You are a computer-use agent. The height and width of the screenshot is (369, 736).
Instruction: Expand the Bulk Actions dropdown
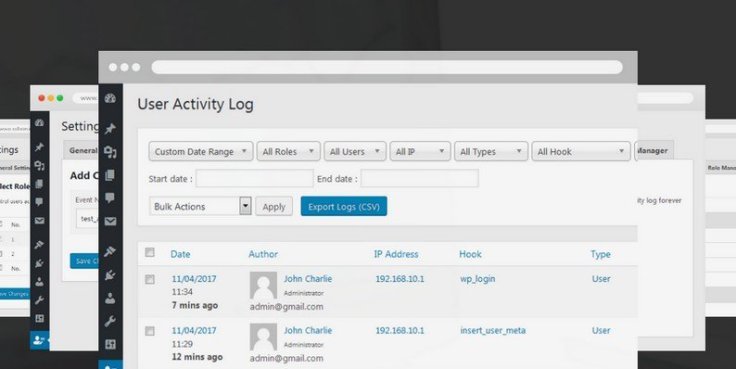point(200,206)
